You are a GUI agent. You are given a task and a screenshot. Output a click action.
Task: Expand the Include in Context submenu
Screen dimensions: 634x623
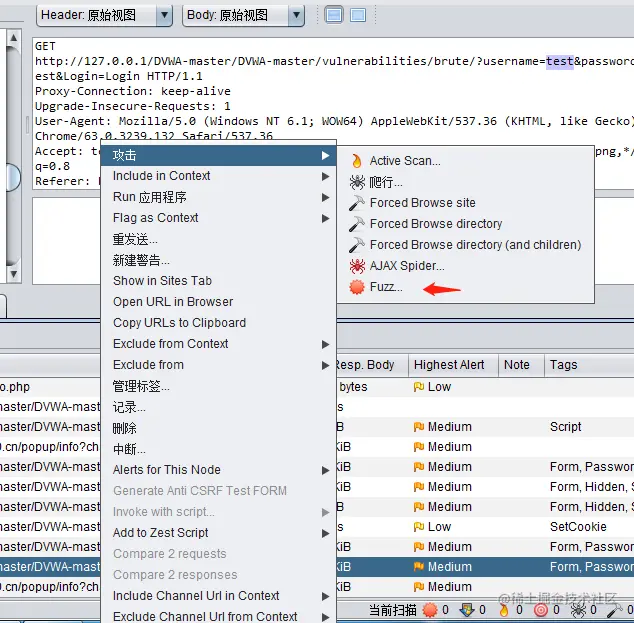[x=325, y=176]
